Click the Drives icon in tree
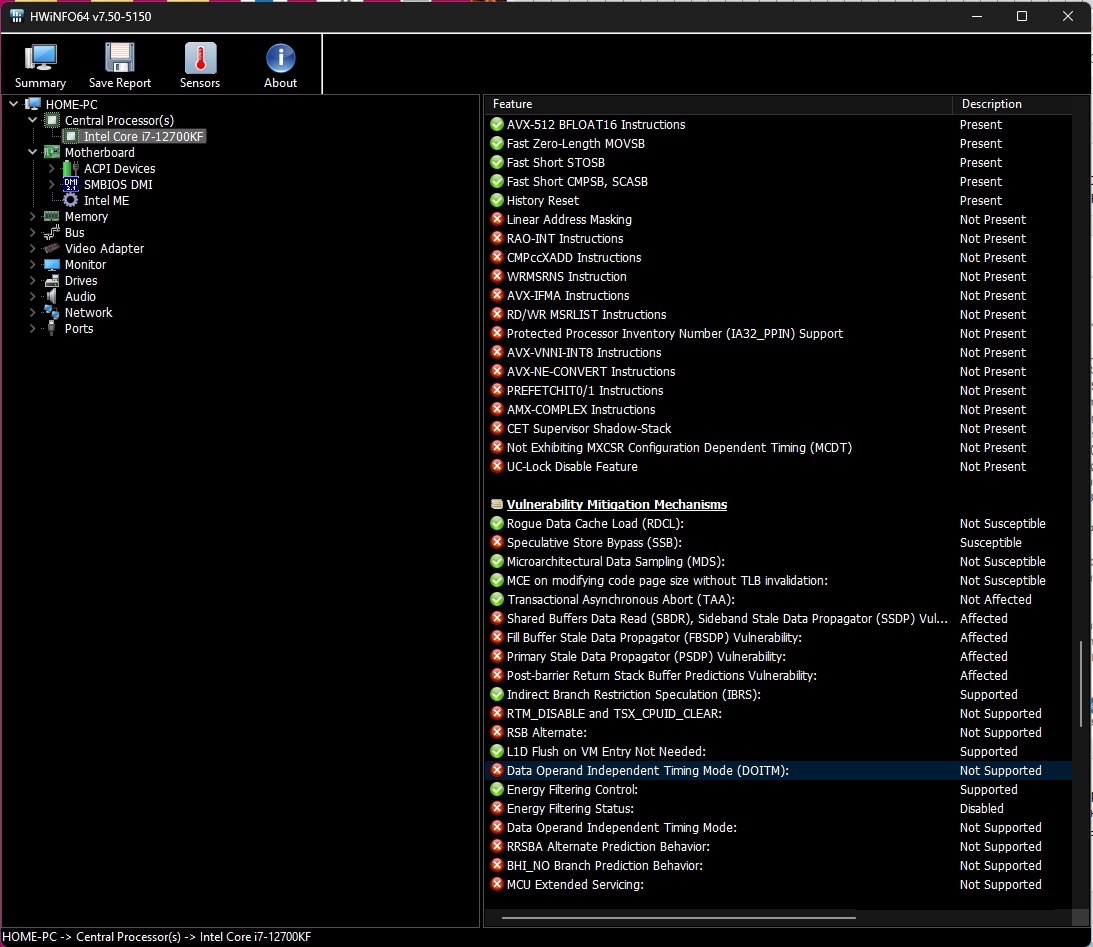1093x947 pixels. coord(52,281)
